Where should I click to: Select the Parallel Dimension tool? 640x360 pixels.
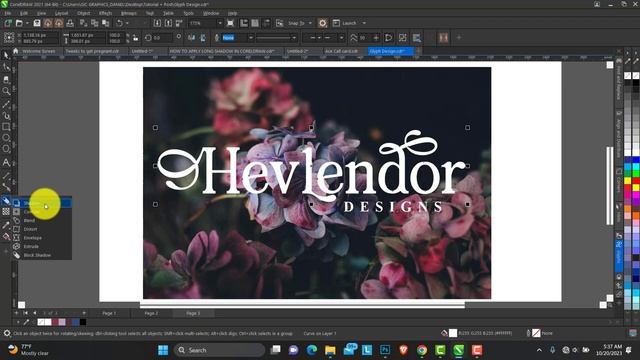[x=6, y=176]
